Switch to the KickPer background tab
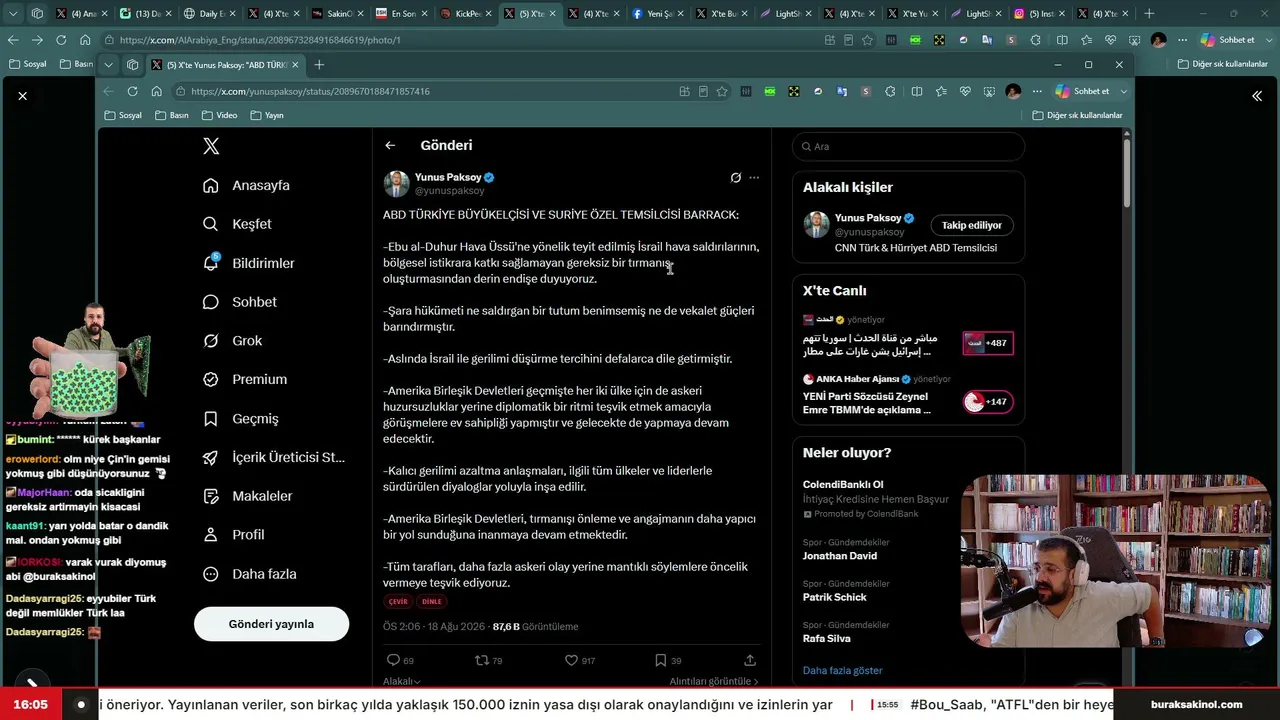The width and height of the screenshot is (1280, 720). (466, 14)
